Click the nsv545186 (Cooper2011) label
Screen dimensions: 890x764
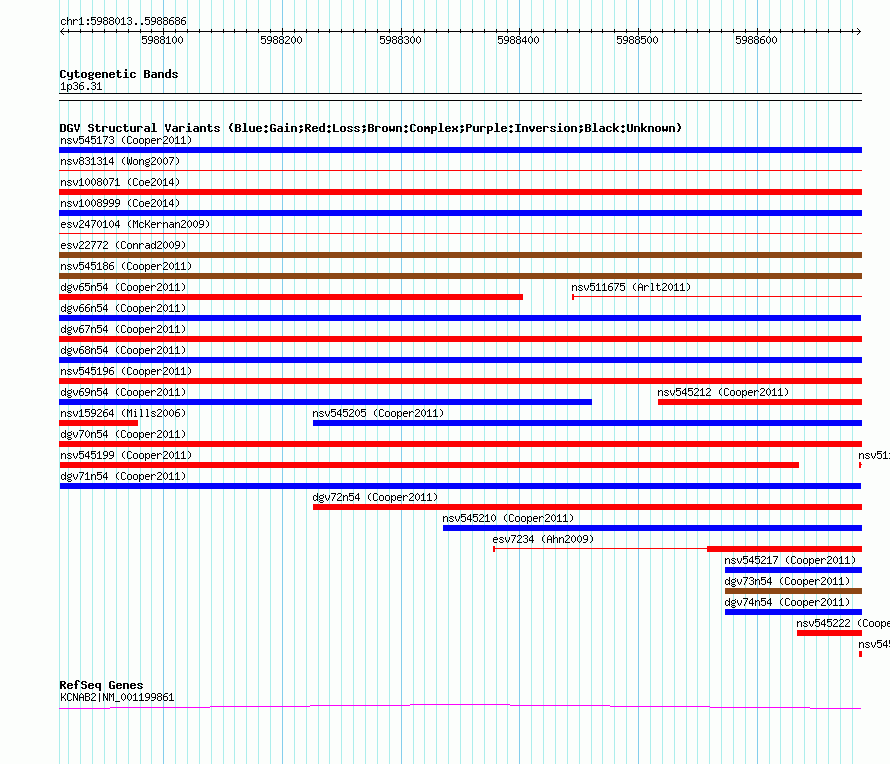pos(126,266)
